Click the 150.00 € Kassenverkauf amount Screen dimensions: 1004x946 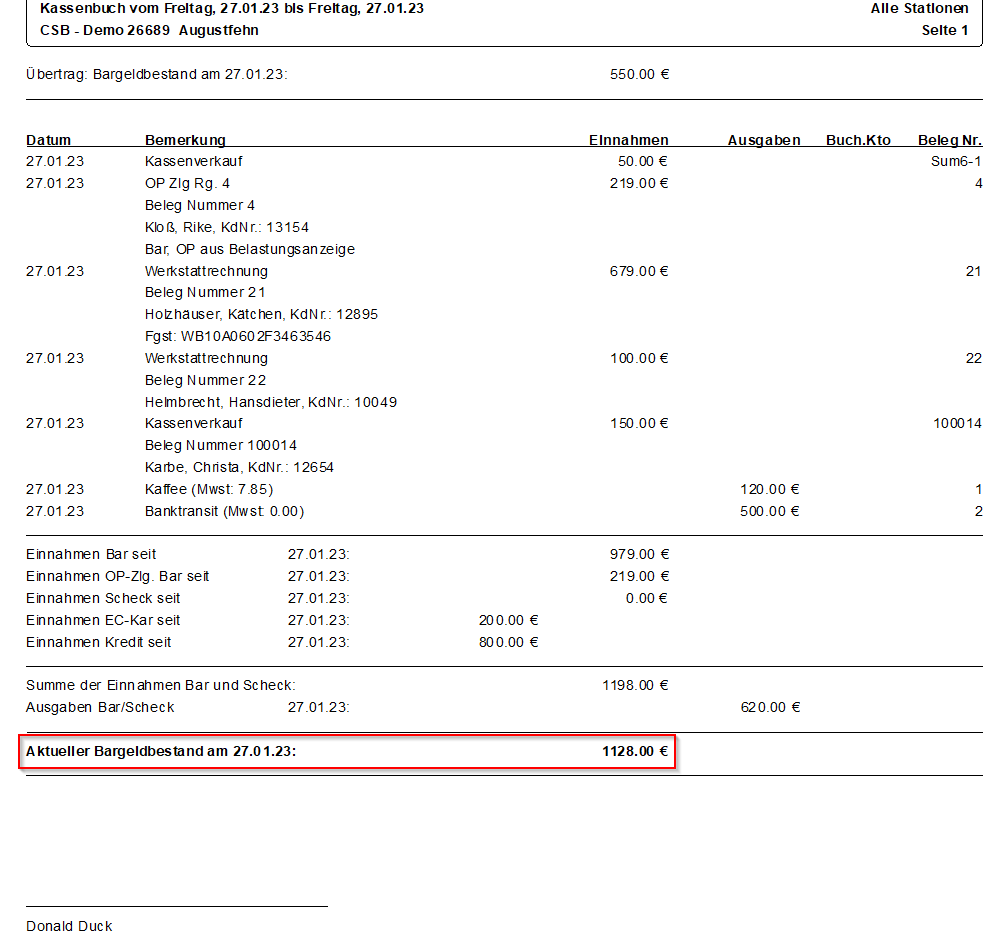[x=639, y=423]
